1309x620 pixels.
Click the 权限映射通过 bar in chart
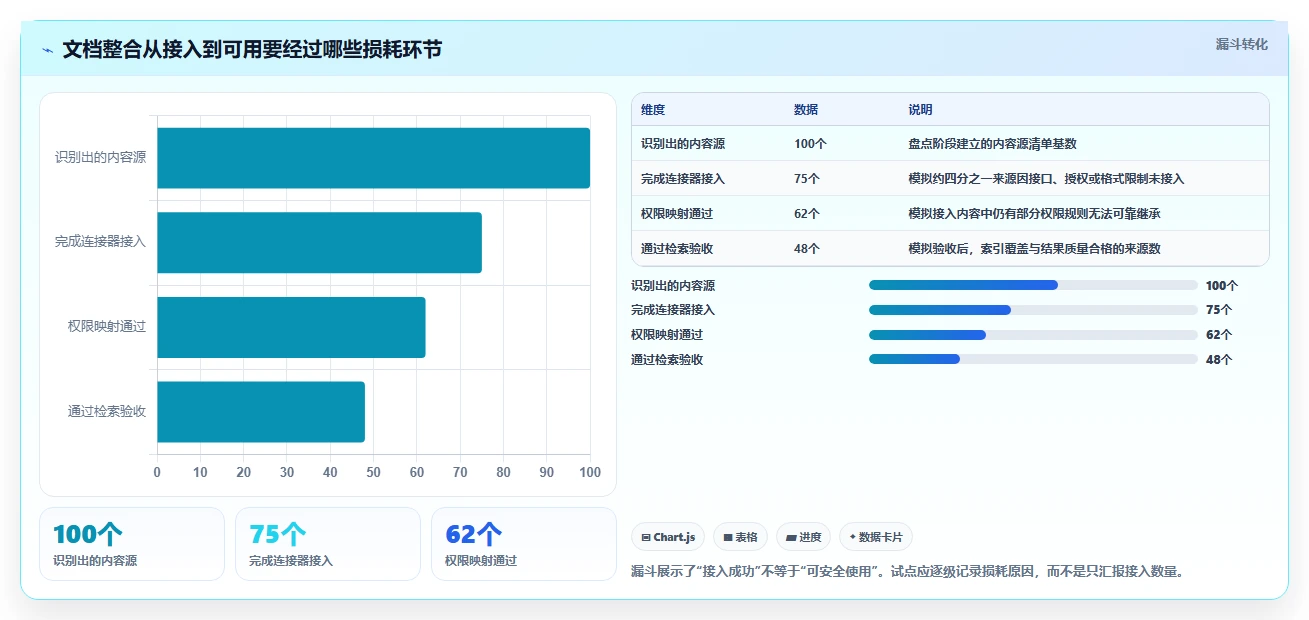pyautogui.click(x=291, y=327)
